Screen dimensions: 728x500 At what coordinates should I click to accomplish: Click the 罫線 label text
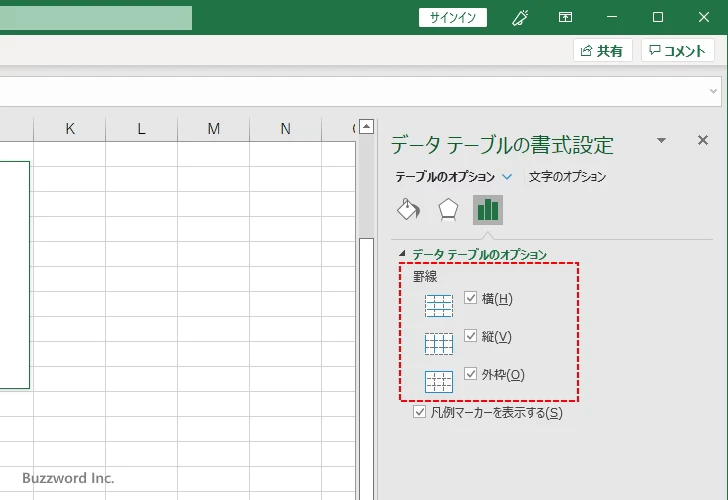425,277
